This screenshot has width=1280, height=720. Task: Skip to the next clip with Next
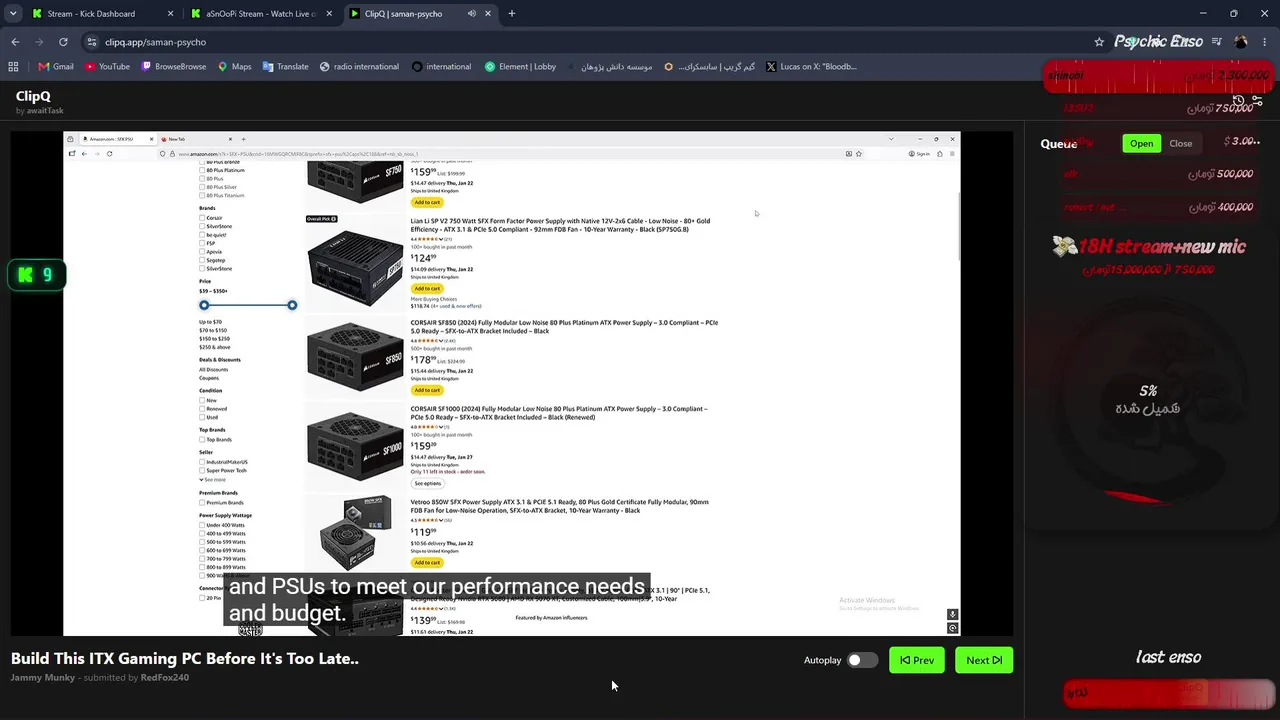coord(984,660)
